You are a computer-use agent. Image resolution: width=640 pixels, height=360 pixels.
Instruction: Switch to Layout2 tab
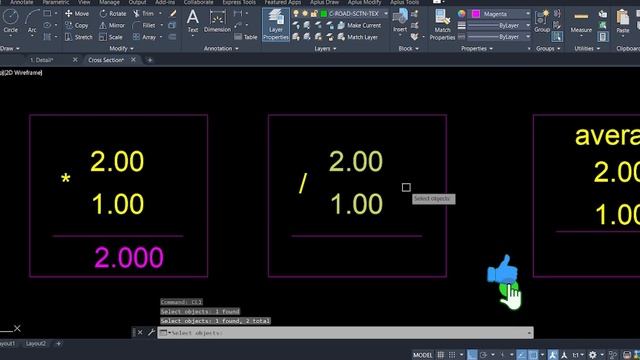36,344
